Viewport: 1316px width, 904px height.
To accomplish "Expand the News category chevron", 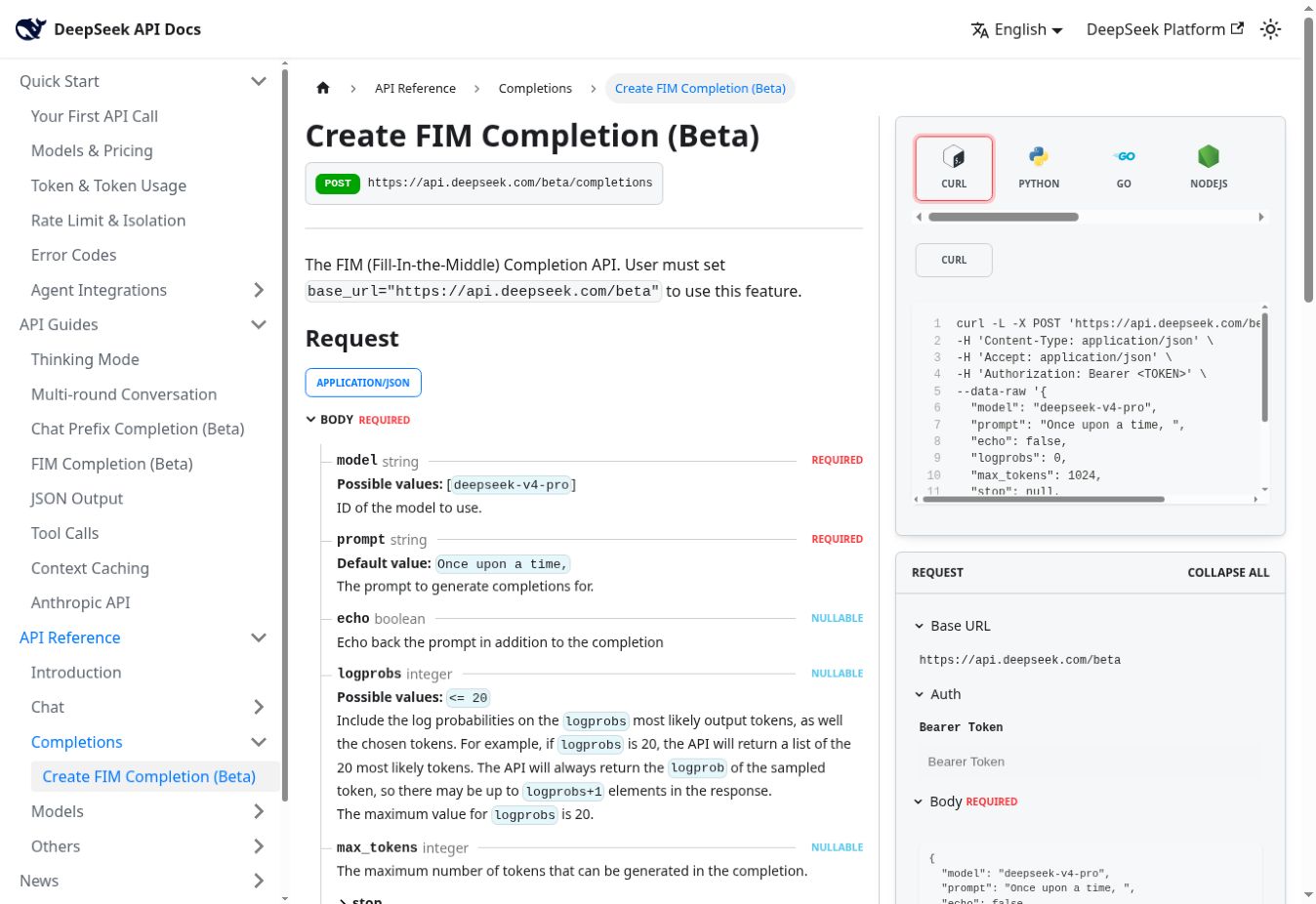I will tap(259, 881).
